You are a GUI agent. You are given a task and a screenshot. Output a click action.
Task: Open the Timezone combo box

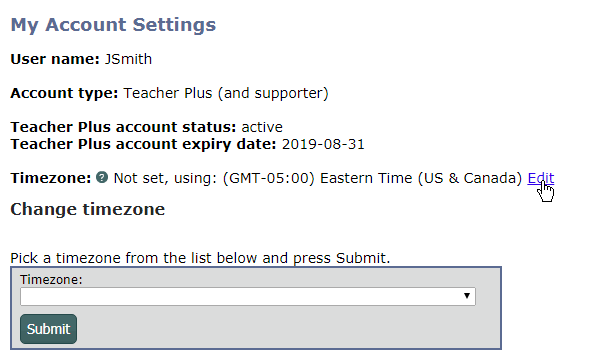click(248, 296)
